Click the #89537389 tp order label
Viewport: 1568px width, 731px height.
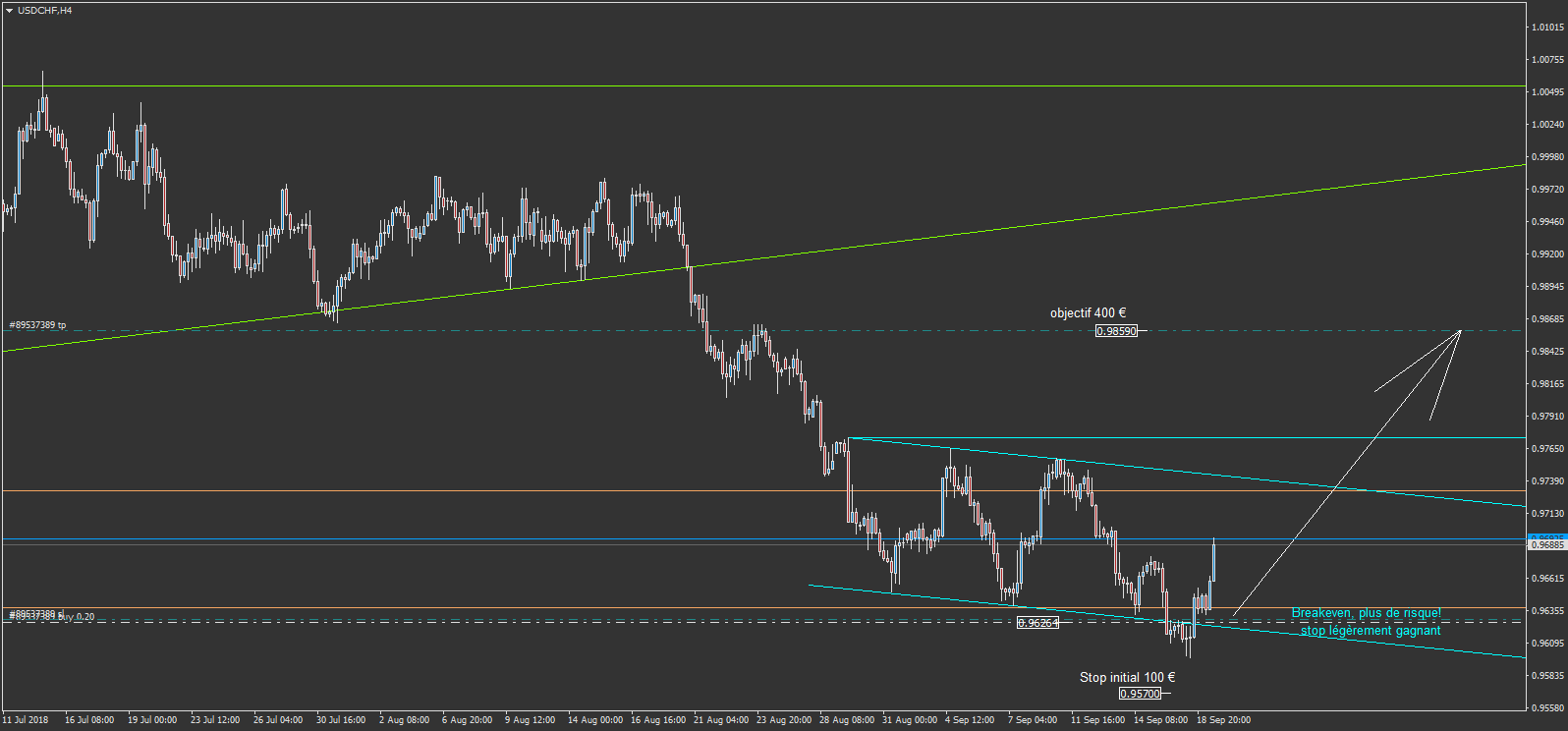click(37, 325)
